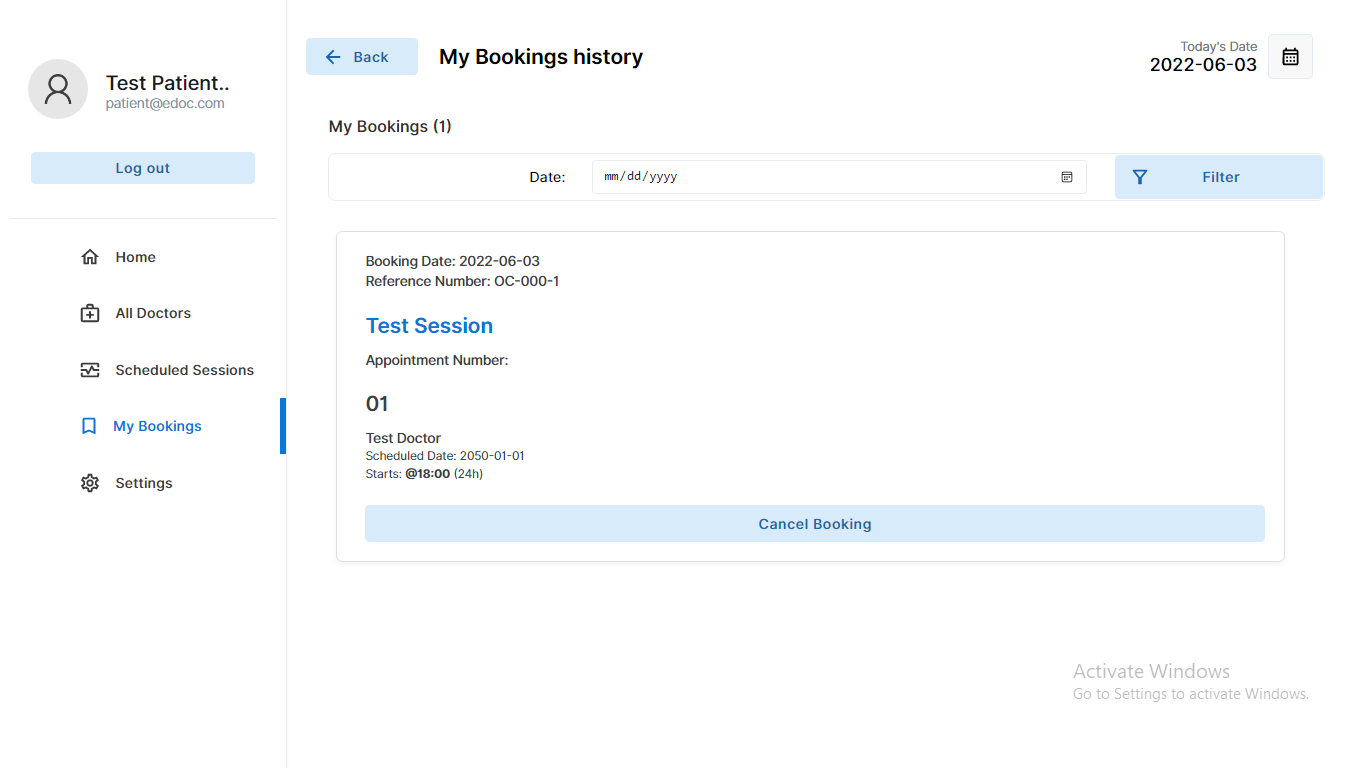
Task: Select the My Bookings bookmark icon
Action: coord(90,425)
